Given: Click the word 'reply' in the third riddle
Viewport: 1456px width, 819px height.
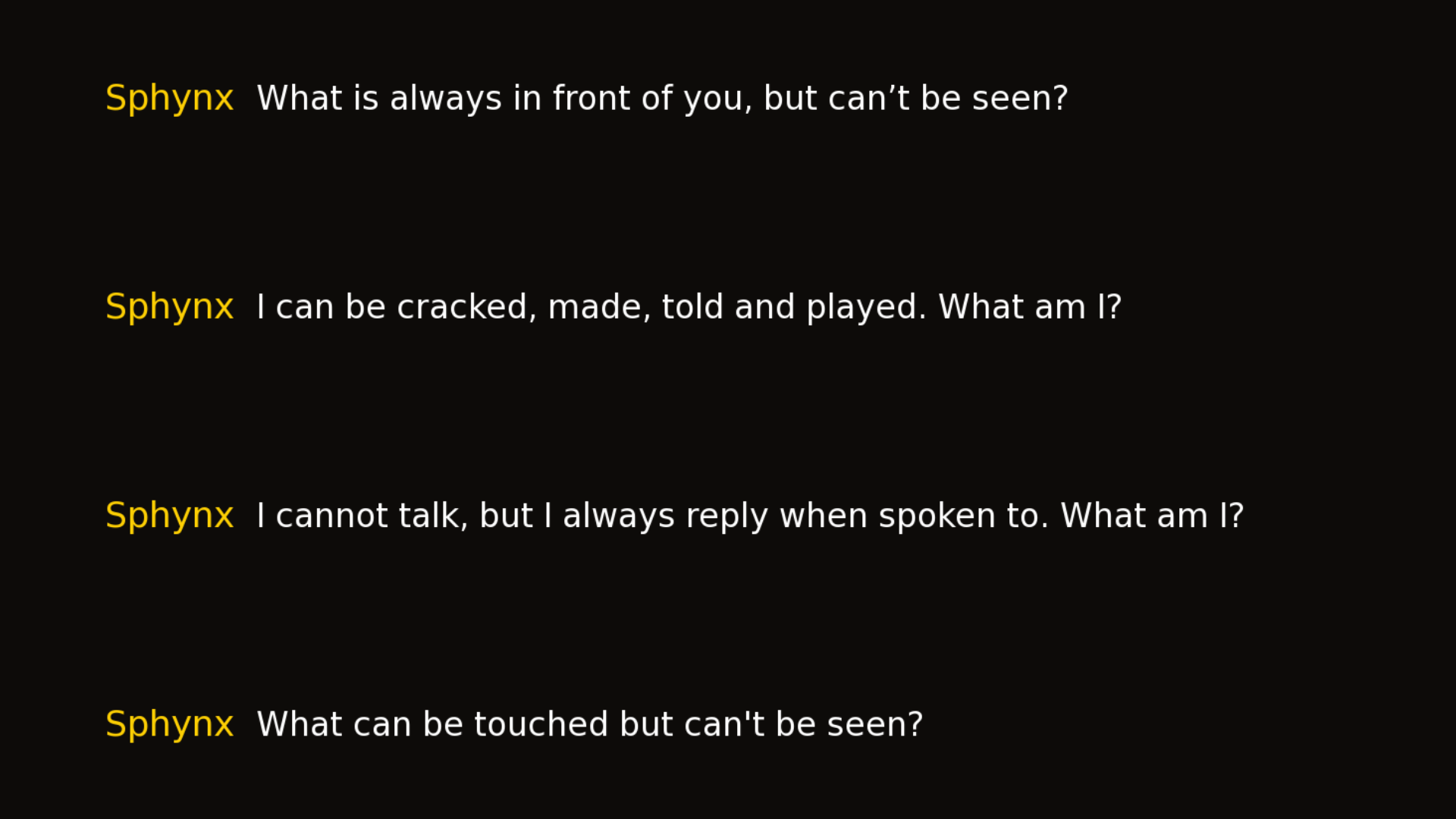Looking at the screenshot, I should click(726, 516).
